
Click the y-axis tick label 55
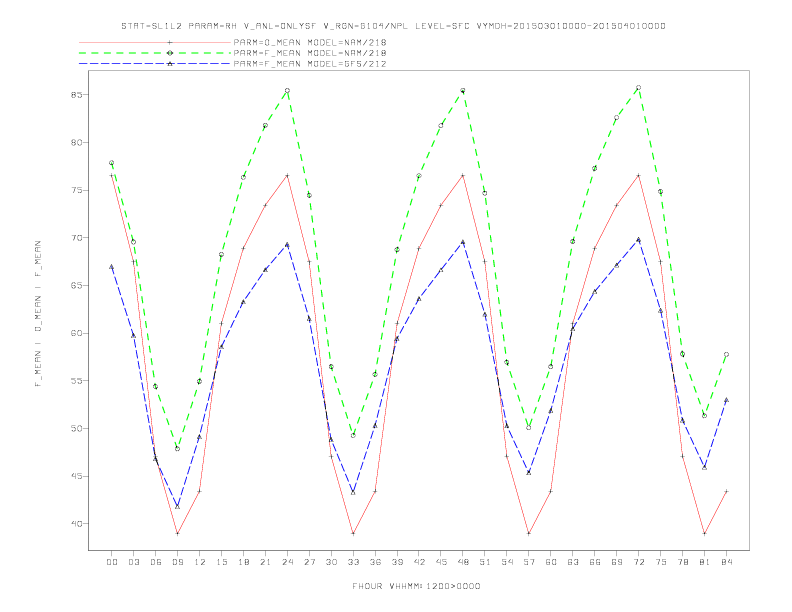click(x=77, y=381)
